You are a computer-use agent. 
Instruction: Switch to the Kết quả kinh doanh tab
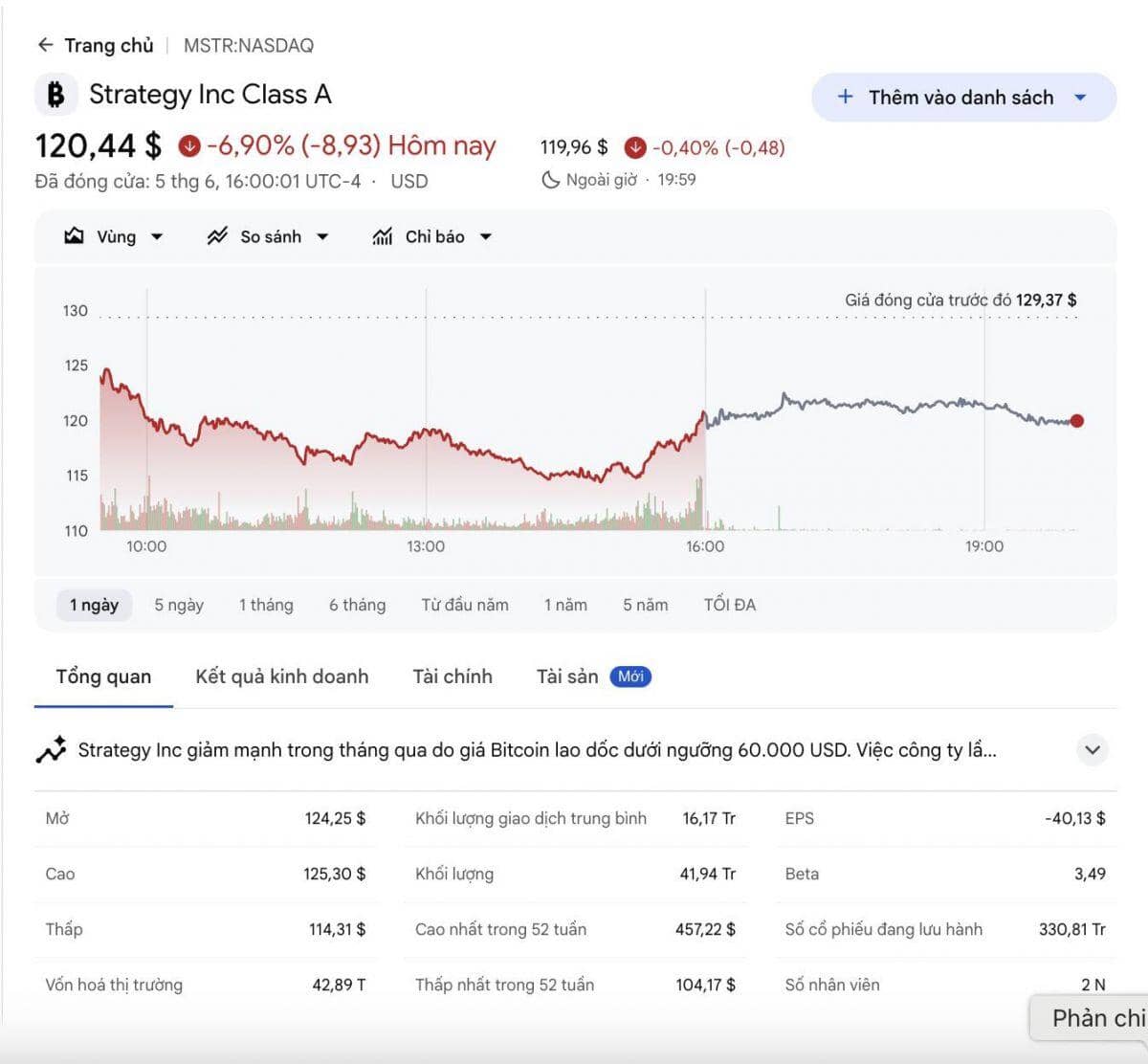click(x=282, y=676)
